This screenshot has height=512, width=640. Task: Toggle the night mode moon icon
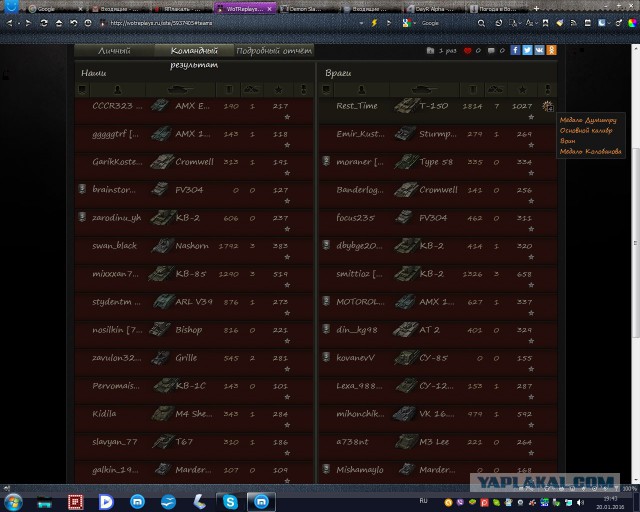click(x=602, y=23)
